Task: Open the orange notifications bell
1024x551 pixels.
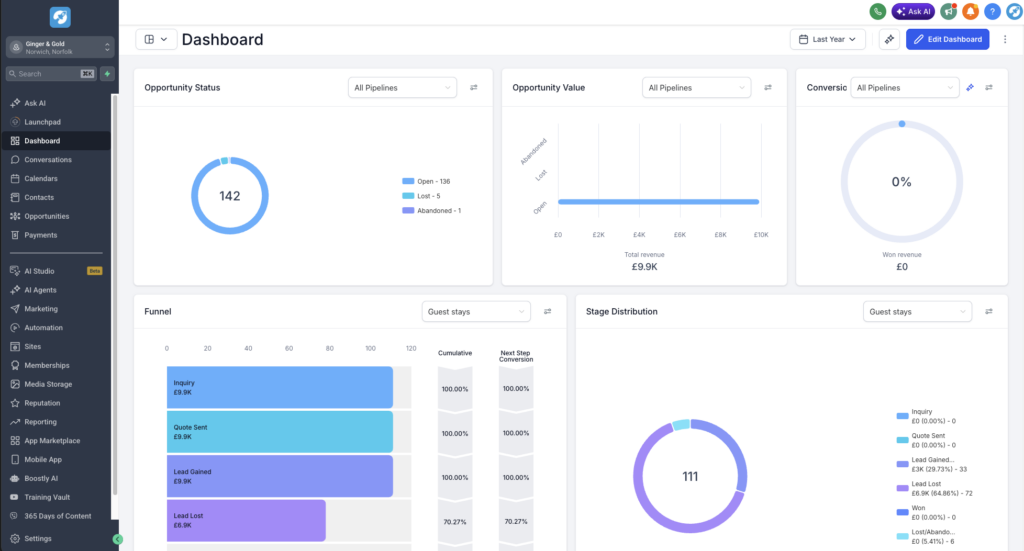Action: coord(970,11)
